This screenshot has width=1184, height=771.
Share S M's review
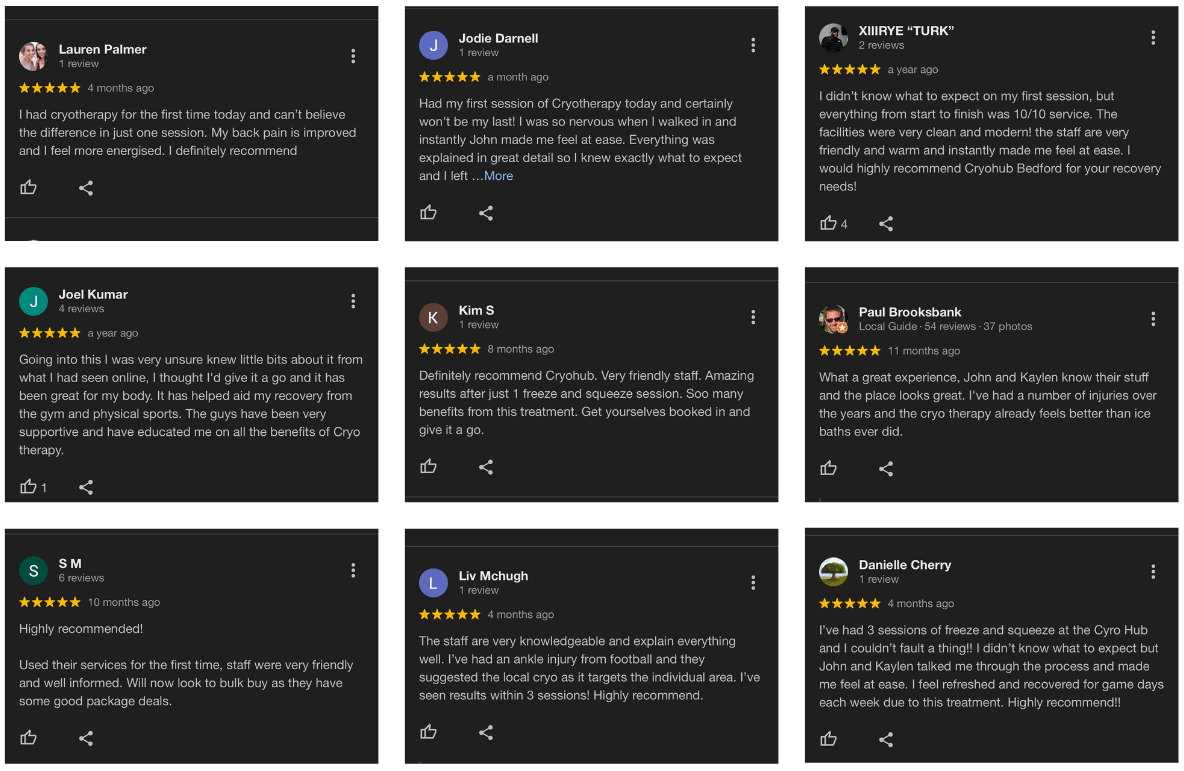(86, 738)
